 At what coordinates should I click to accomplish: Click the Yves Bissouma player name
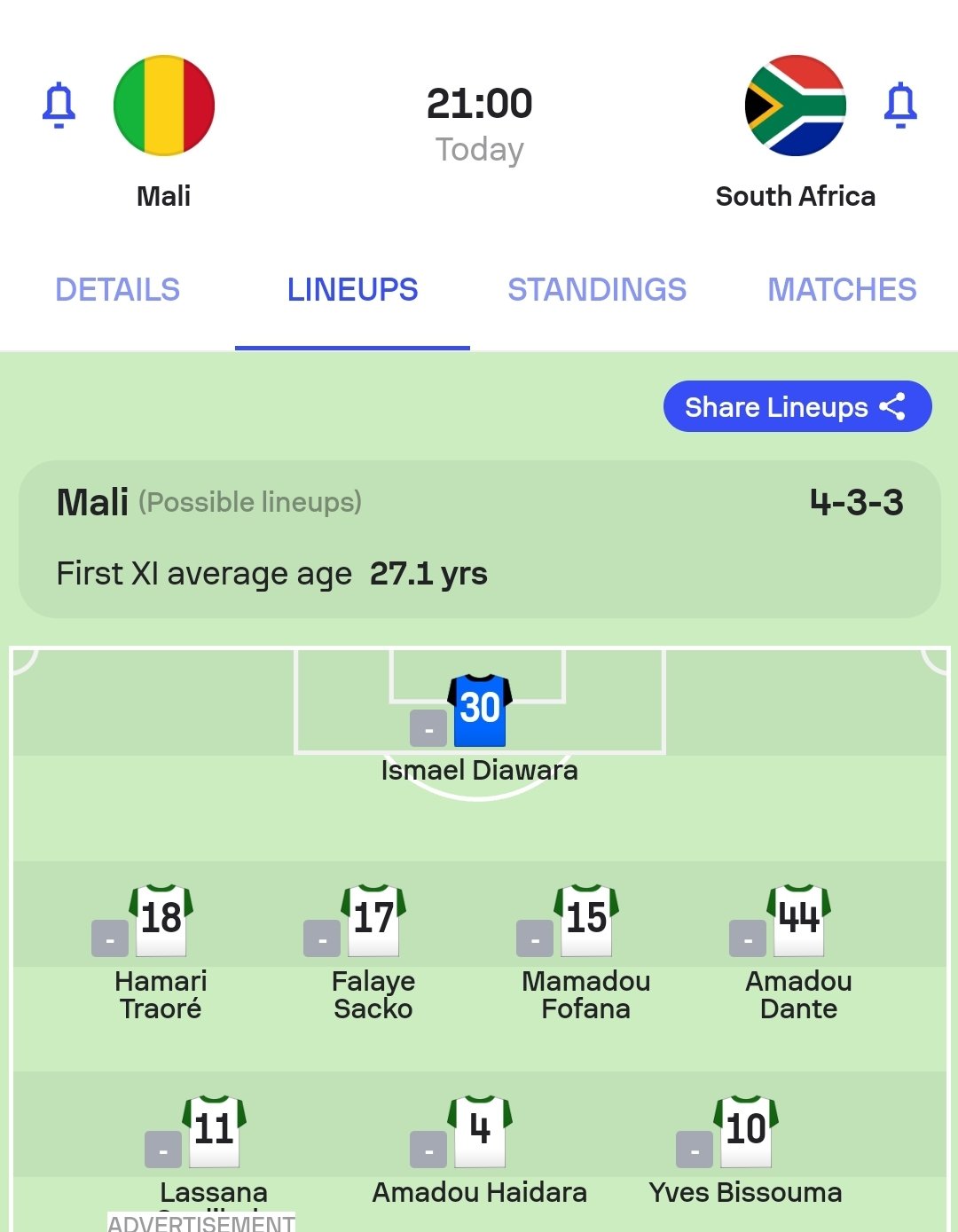pyautogui.click(x=745, y=1193)
